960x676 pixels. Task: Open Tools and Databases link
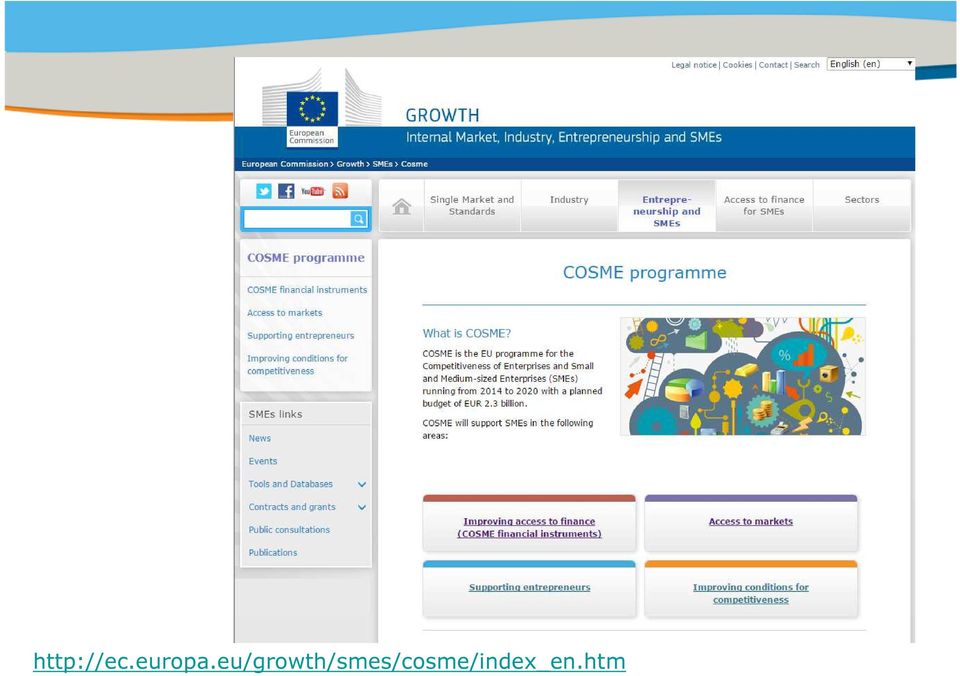tap(291, 484)
